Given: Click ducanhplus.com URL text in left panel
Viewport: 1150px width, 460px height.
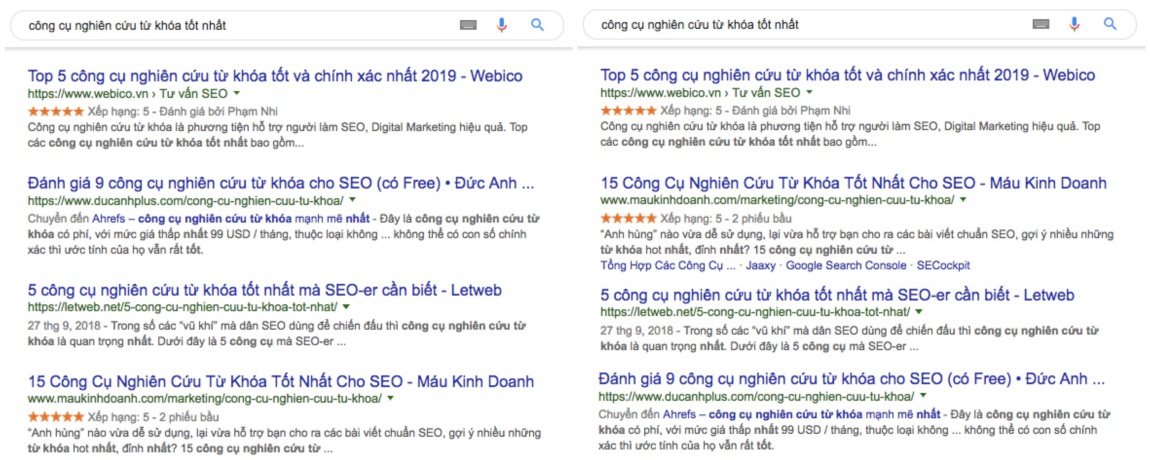Looking at the screenshot, I should point(186,200).
